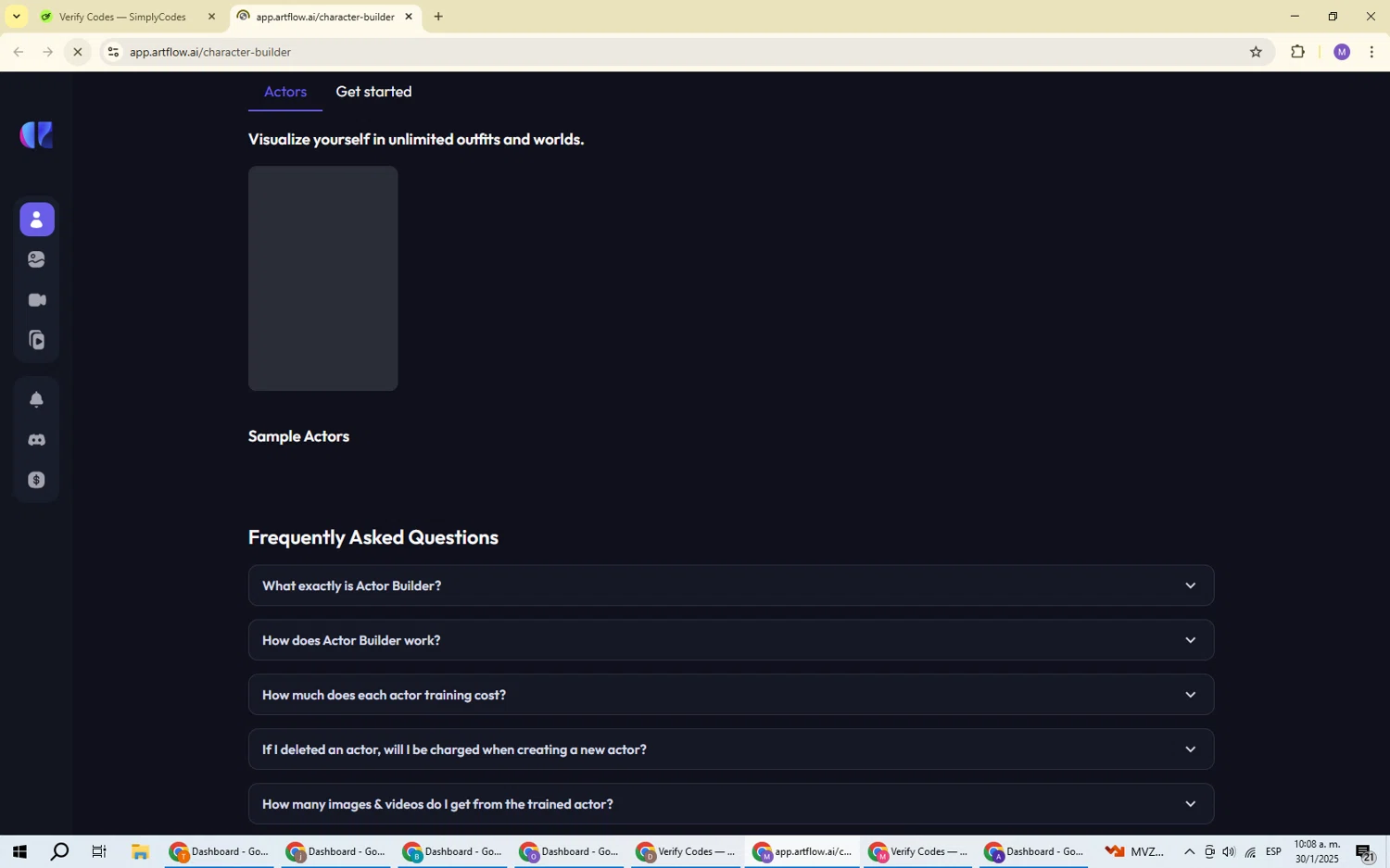
Task: Open the Artflow logo home link
Action: pos(37,135)
